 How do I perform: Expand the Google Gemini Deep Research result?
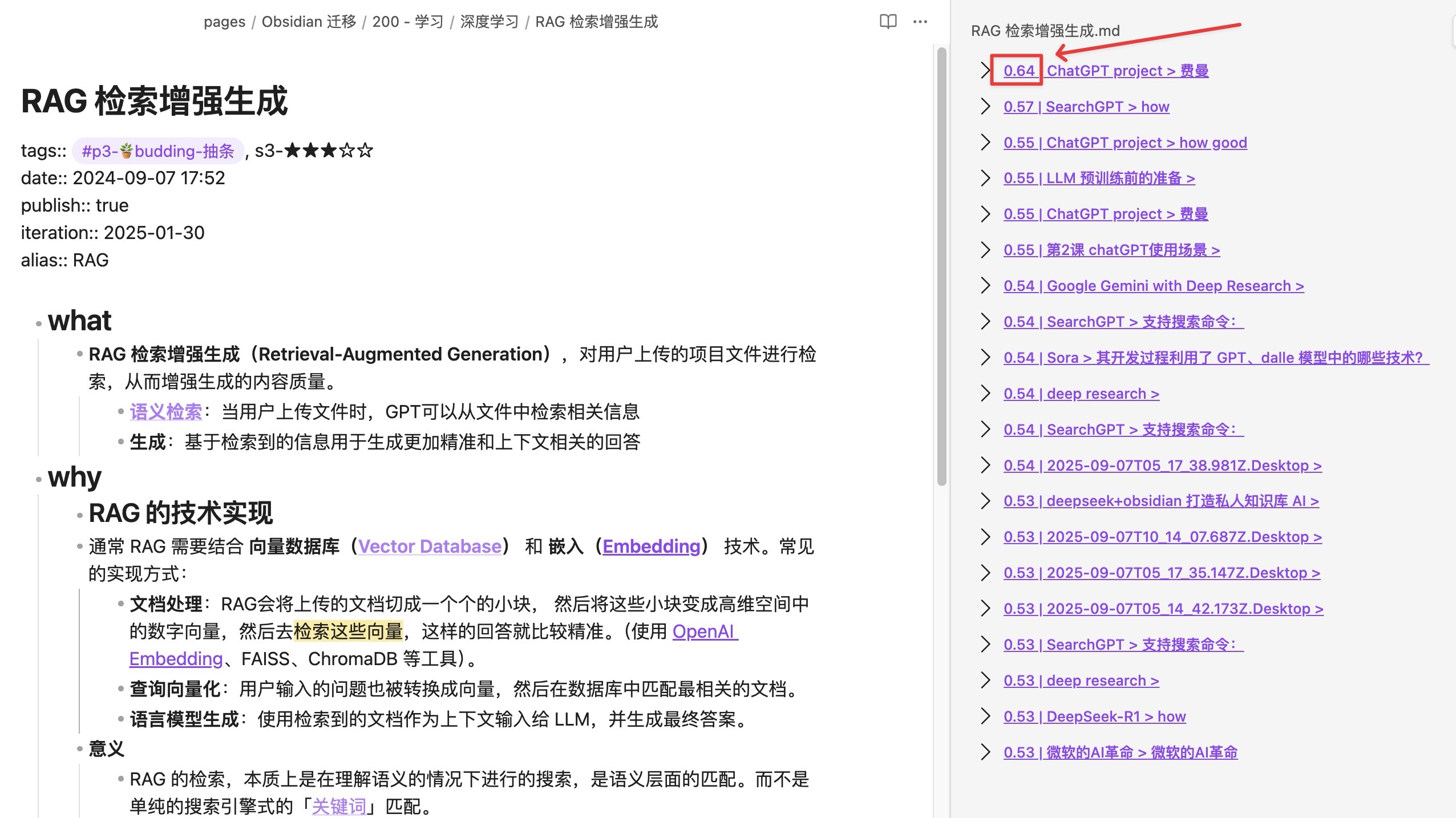coord(985,285)
